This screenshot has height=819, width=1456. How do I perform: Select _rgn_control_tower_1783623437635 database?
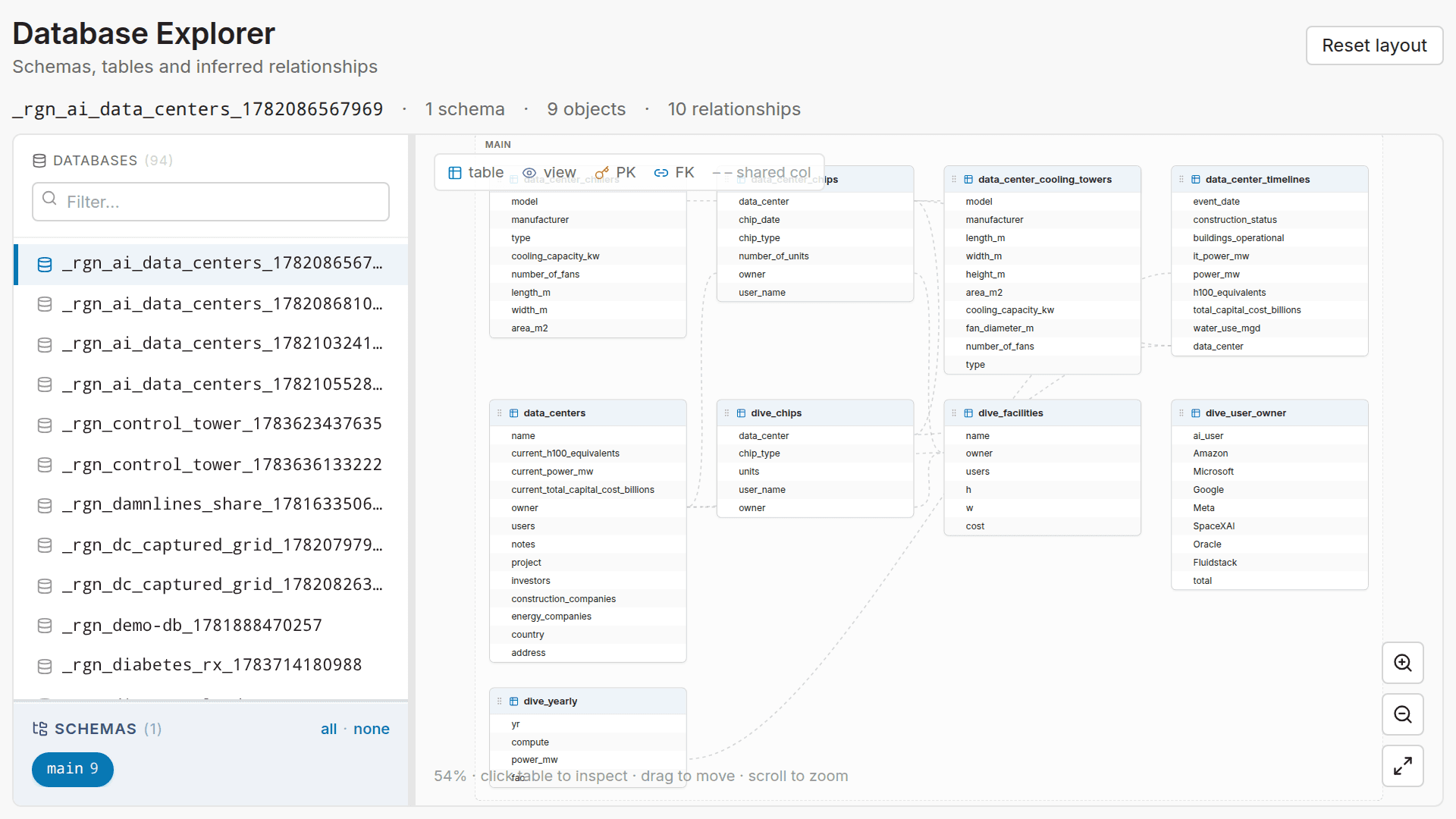point(212,425)
